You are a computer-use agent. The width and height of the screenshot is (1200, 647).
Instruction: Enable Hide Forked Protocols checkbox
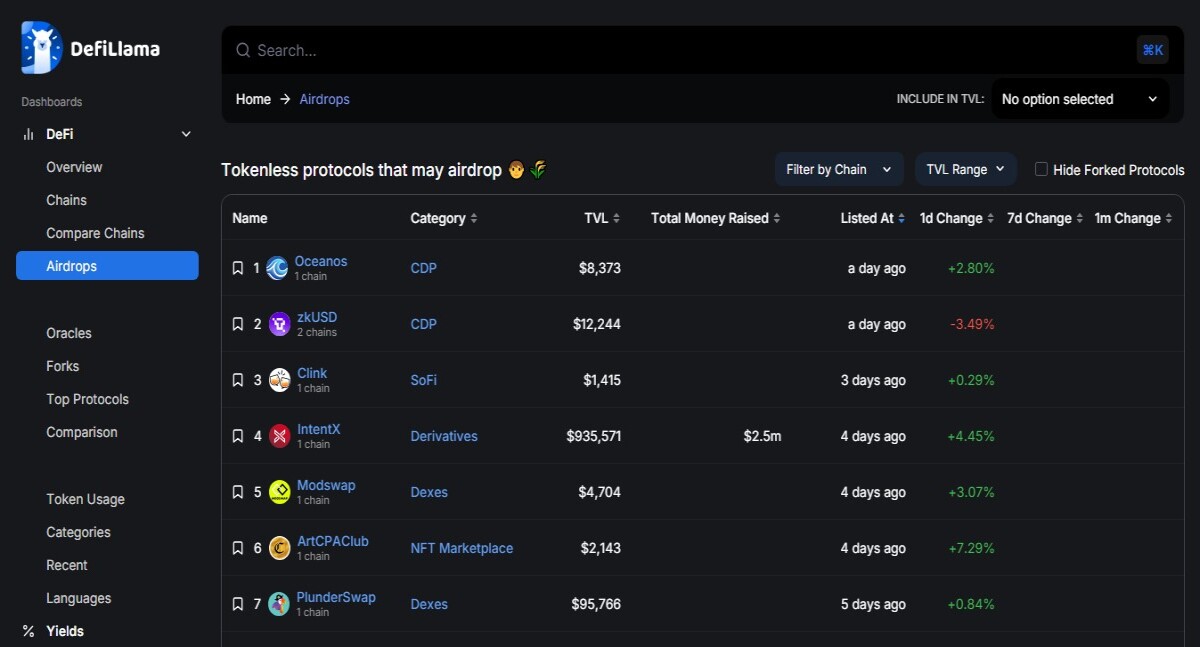pos(1041,169)
